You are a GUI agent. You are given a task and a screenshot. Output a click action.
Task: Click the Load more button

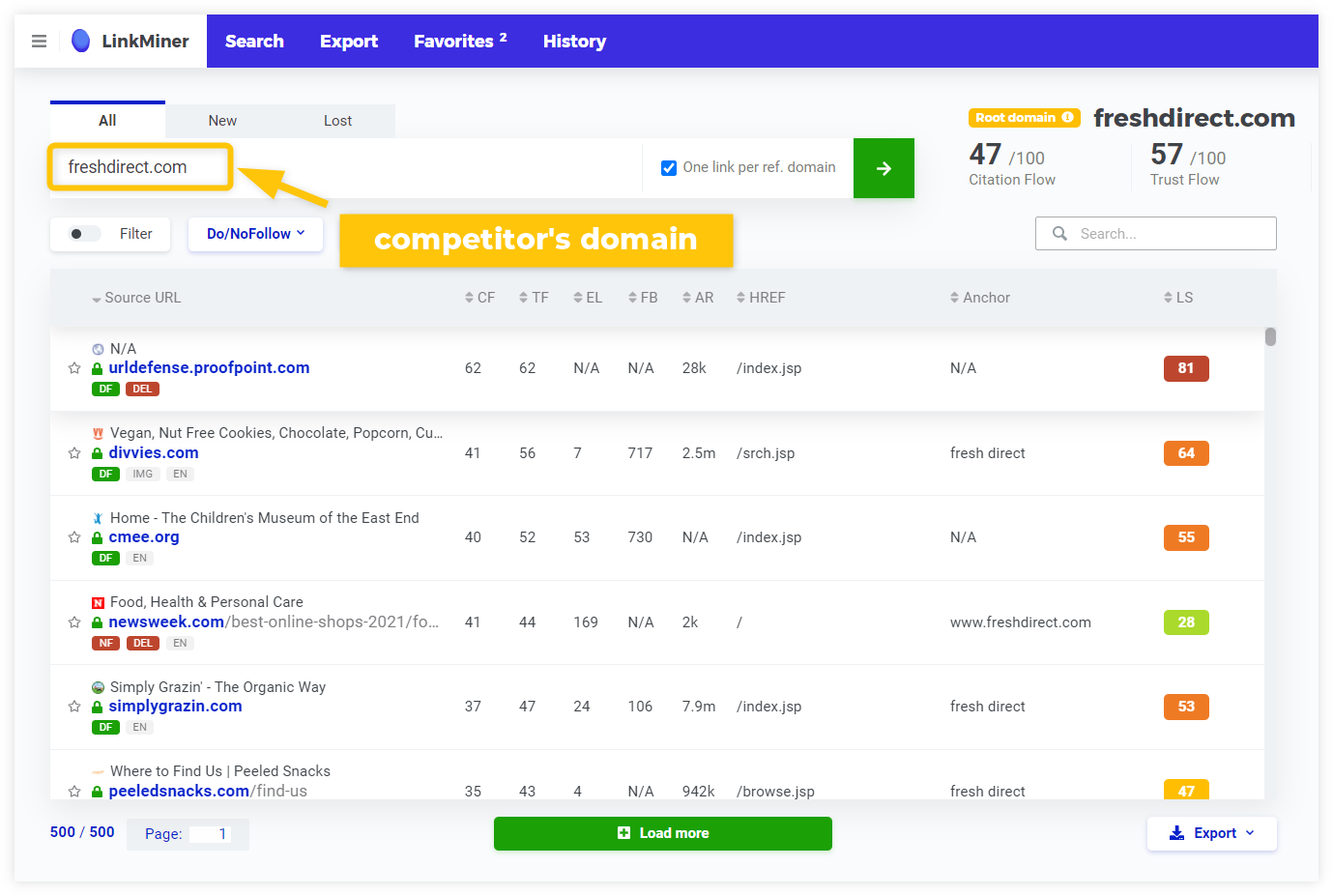(663, 833)
